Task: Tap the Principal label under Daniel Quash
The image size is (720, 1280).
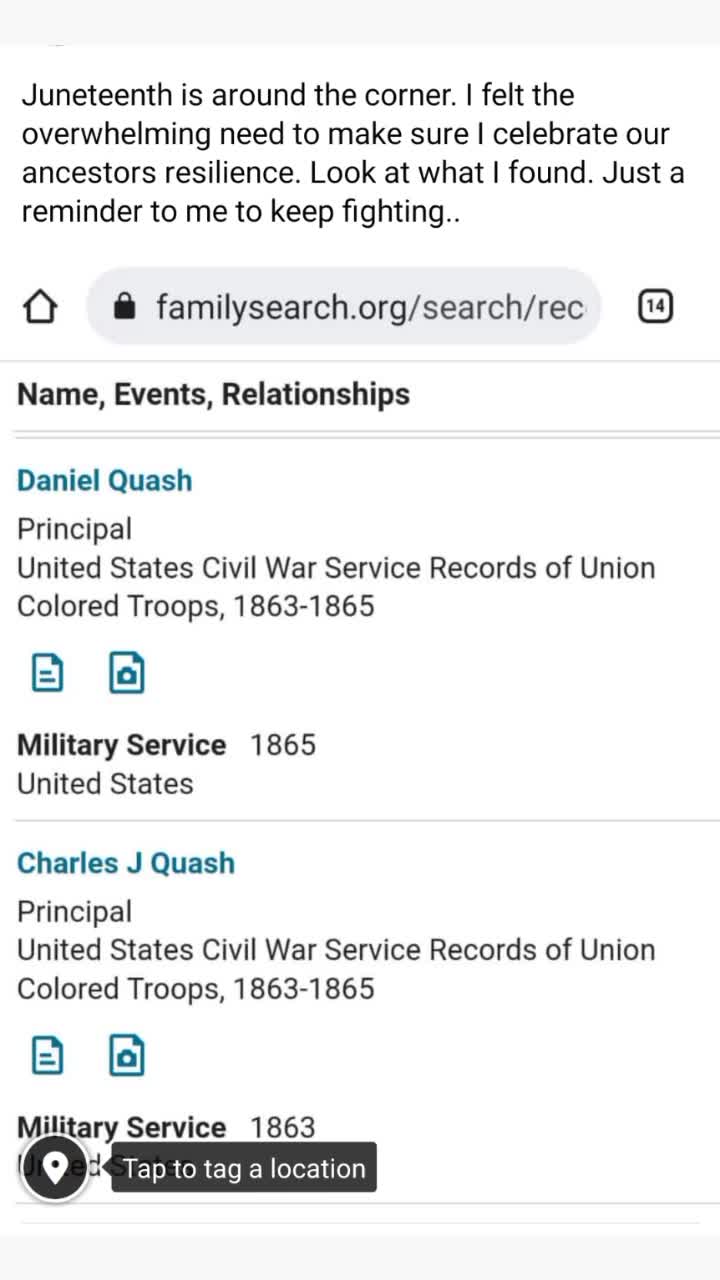Action: click(x=74, y=529)
